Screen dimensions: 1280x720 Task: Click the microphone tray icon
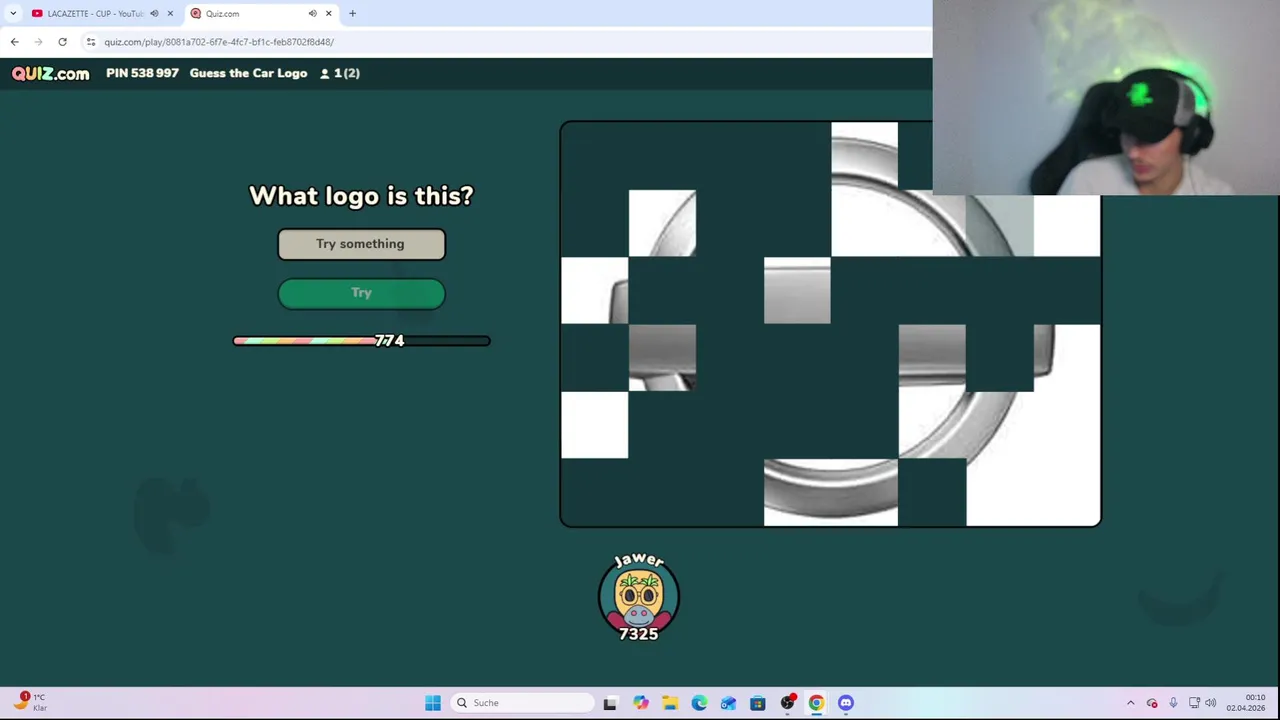pos(1173,703)
